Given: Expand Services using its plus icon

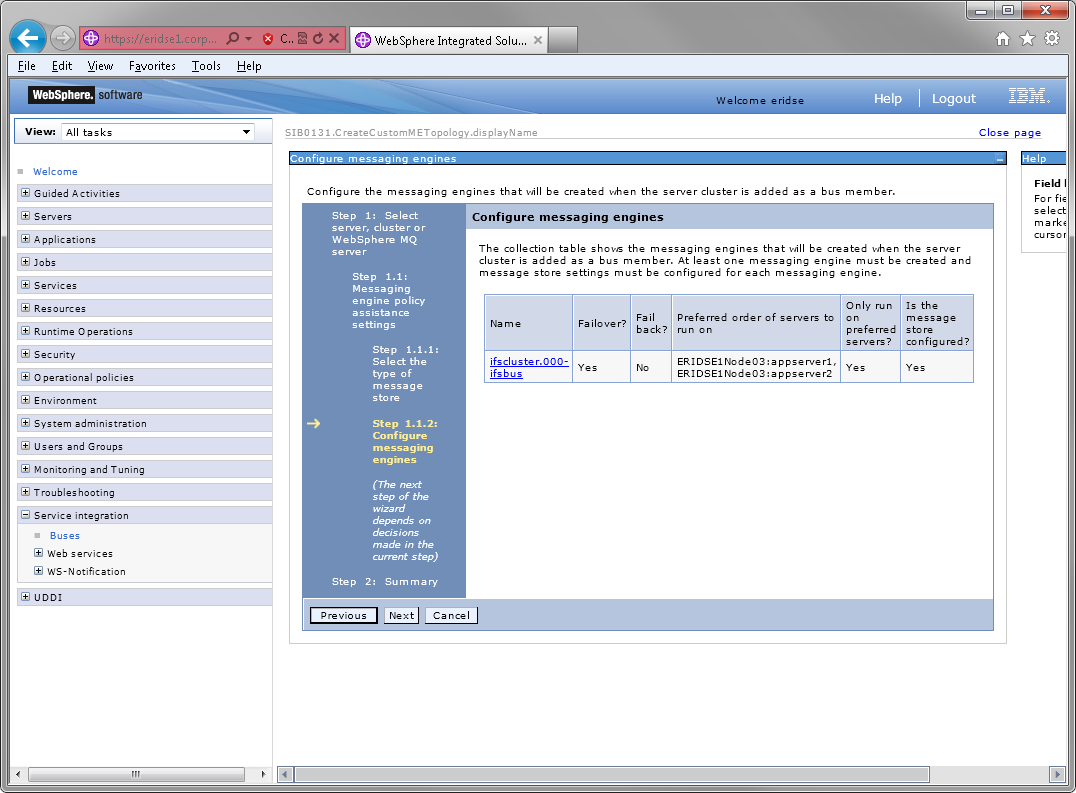Looking at the screenshot, I should (25, 285).
